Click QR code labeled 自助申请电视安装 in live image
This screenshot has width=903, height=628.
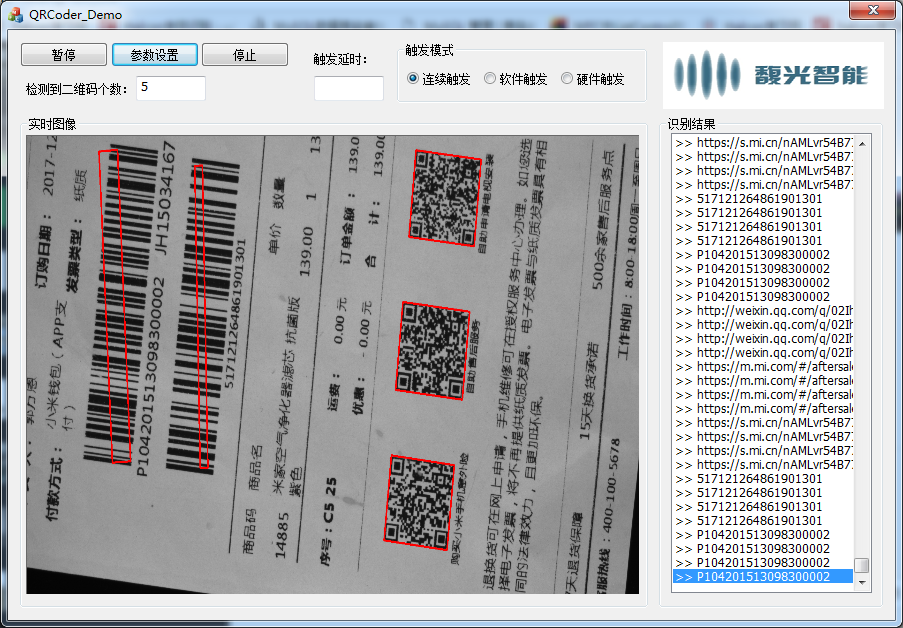(445, 198)
